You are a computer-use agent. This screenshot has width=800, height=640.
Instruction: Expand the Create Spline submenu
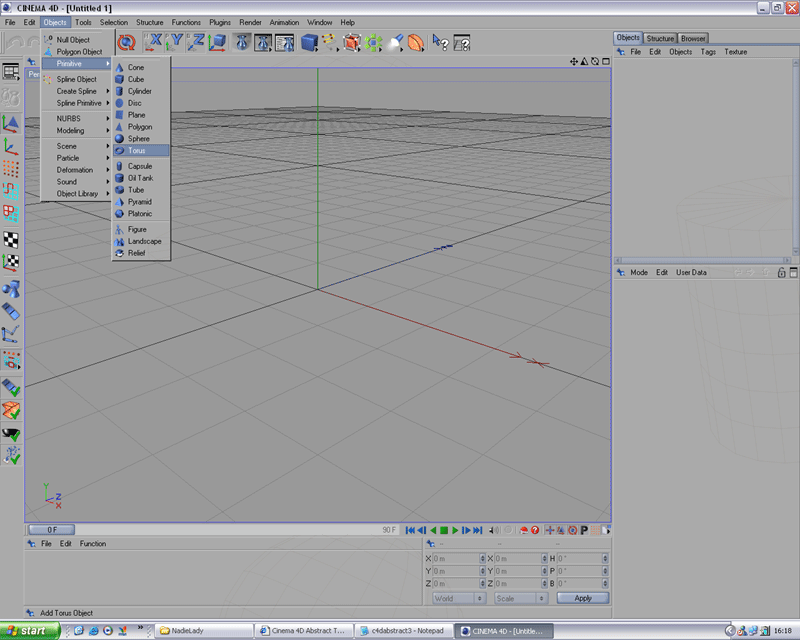pos(77,91)
